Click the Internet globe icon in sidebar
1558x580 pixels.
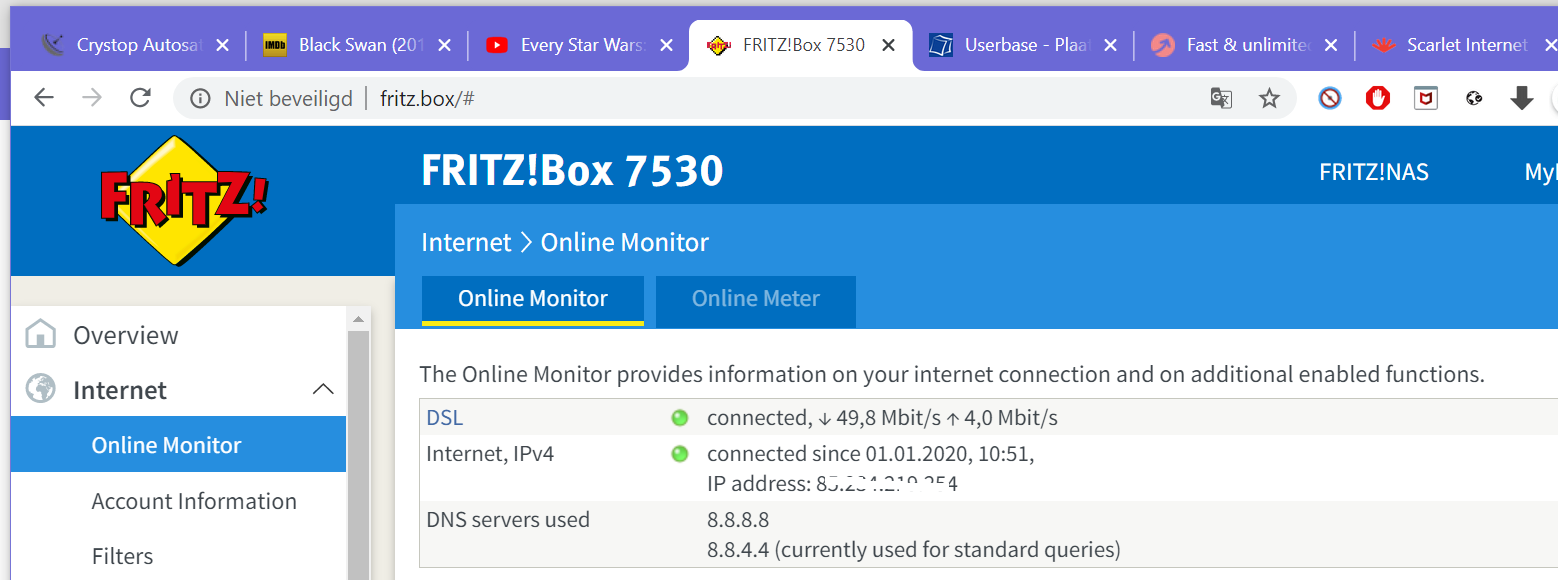[41, 389]
